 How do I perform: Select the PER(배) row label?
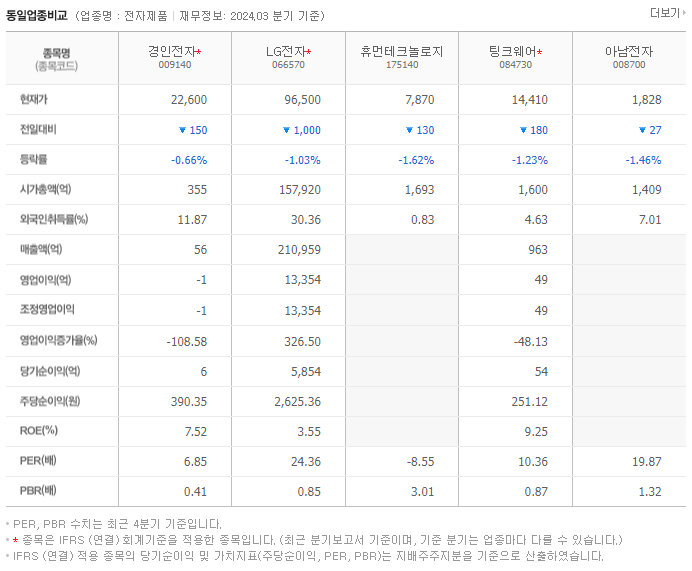coord(38,461)
